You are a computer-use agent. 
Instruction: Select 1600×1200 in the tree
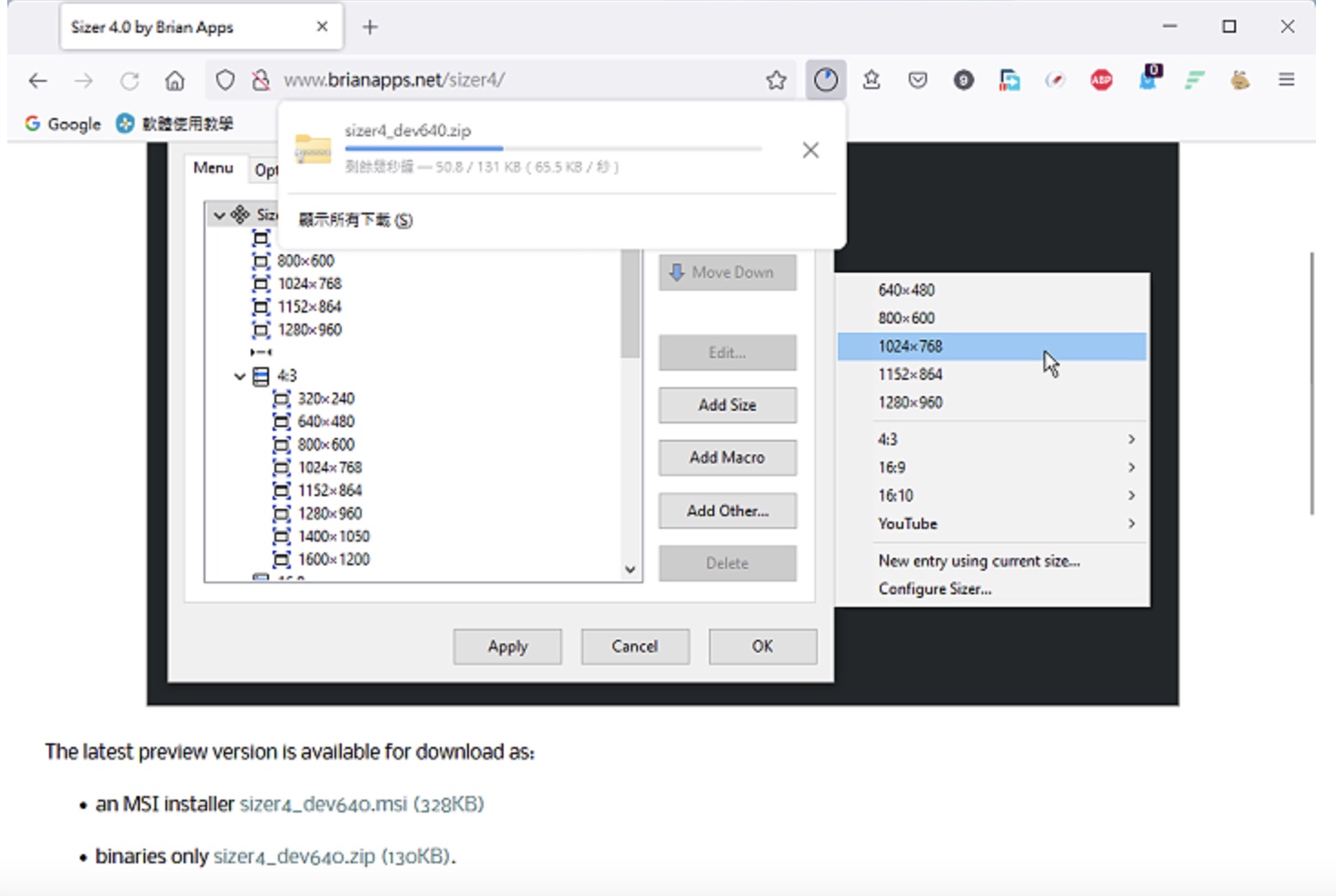click(334, 559)
